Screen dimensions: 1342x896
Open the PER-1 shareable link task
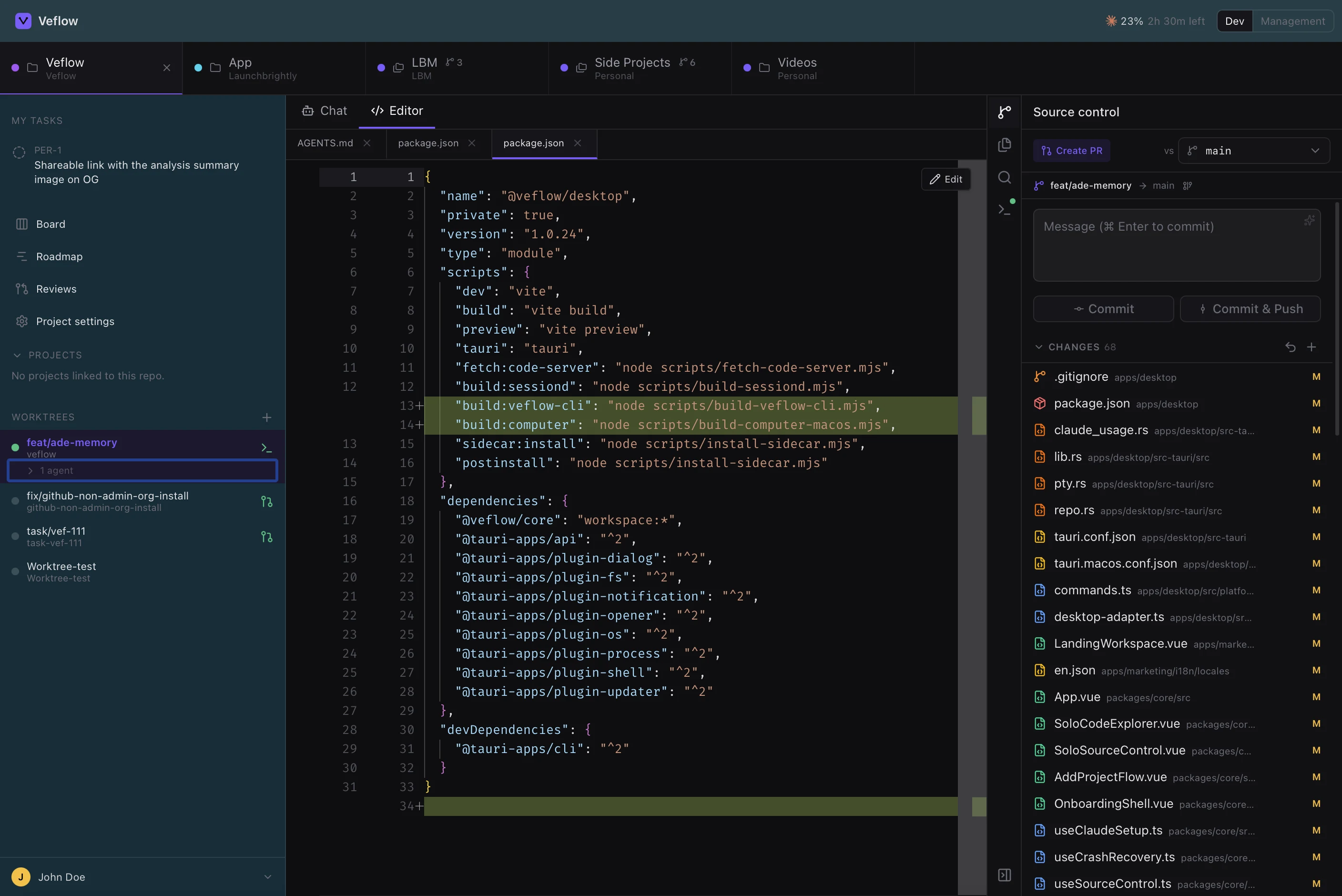point(142,164)
